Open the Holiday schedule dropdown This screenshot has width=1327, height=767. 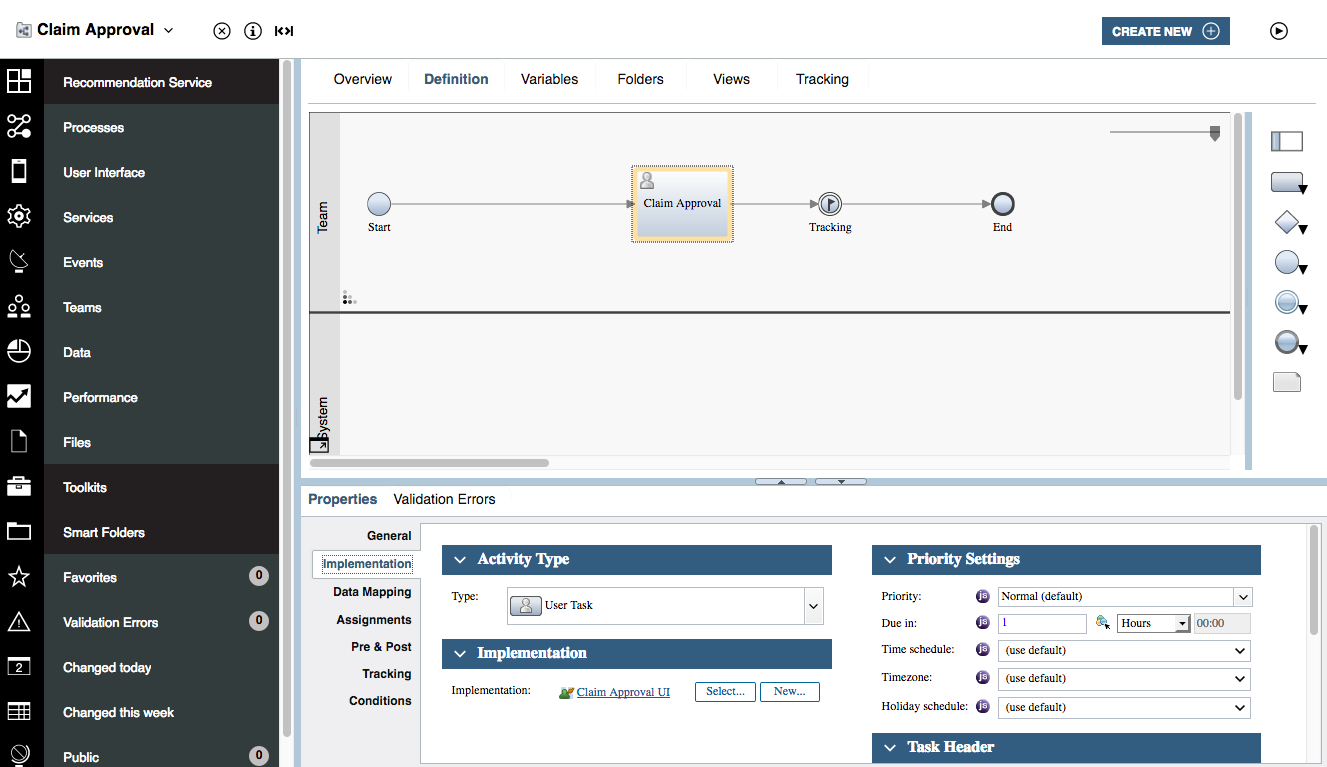(x=1125, y=708)
